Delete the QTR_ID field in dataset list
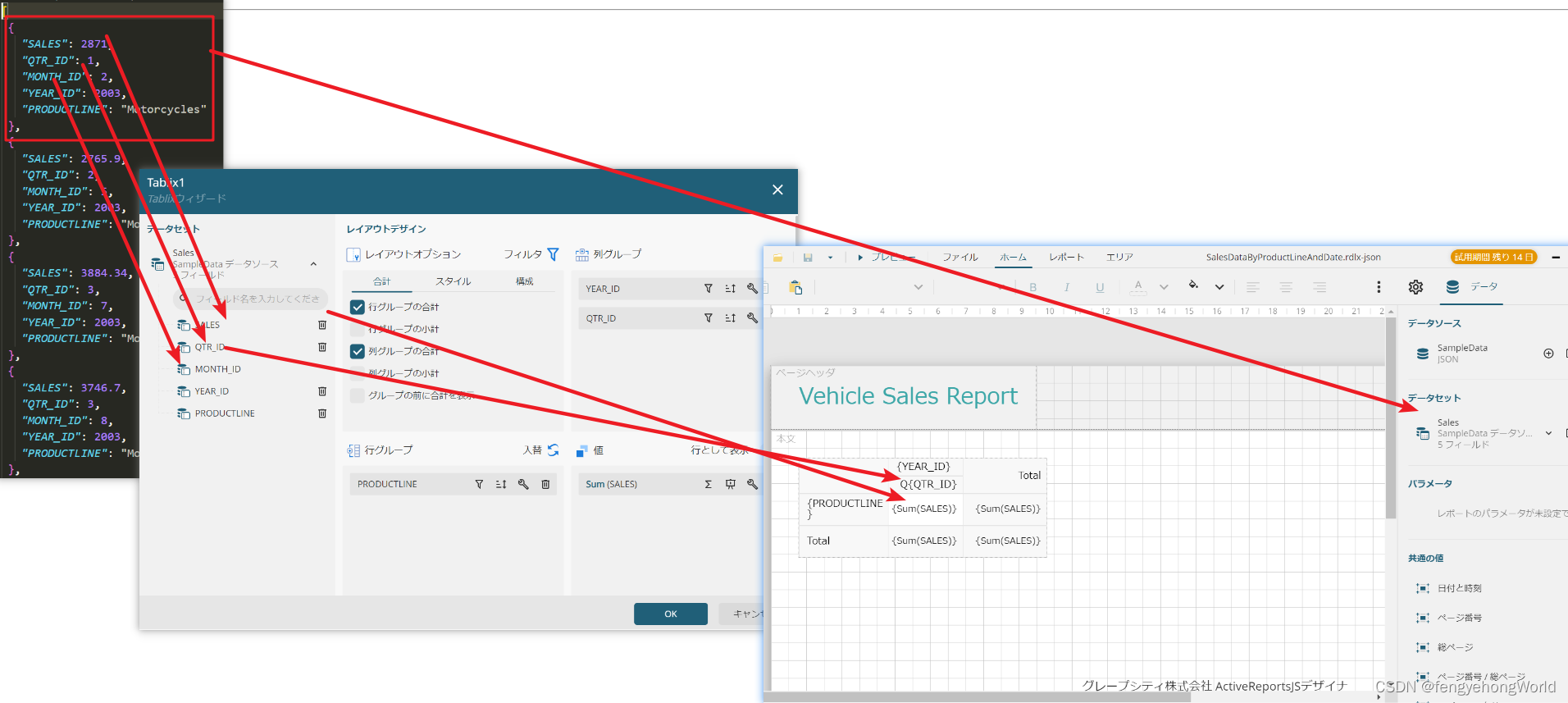Screen dimensions: 1568x703 (322, 347)
